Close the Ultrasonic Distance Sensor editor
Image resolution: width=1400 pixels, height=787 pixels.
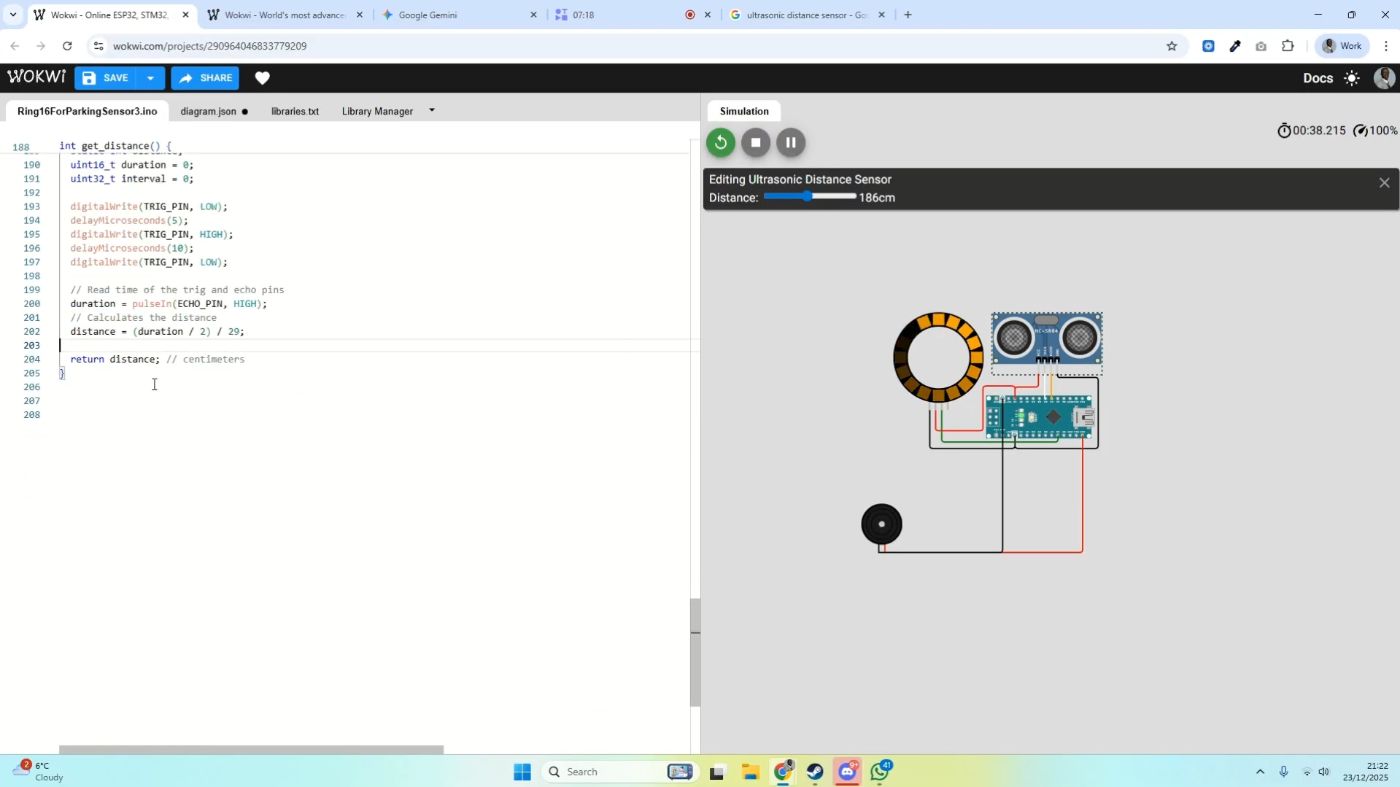pos(1384,182)
